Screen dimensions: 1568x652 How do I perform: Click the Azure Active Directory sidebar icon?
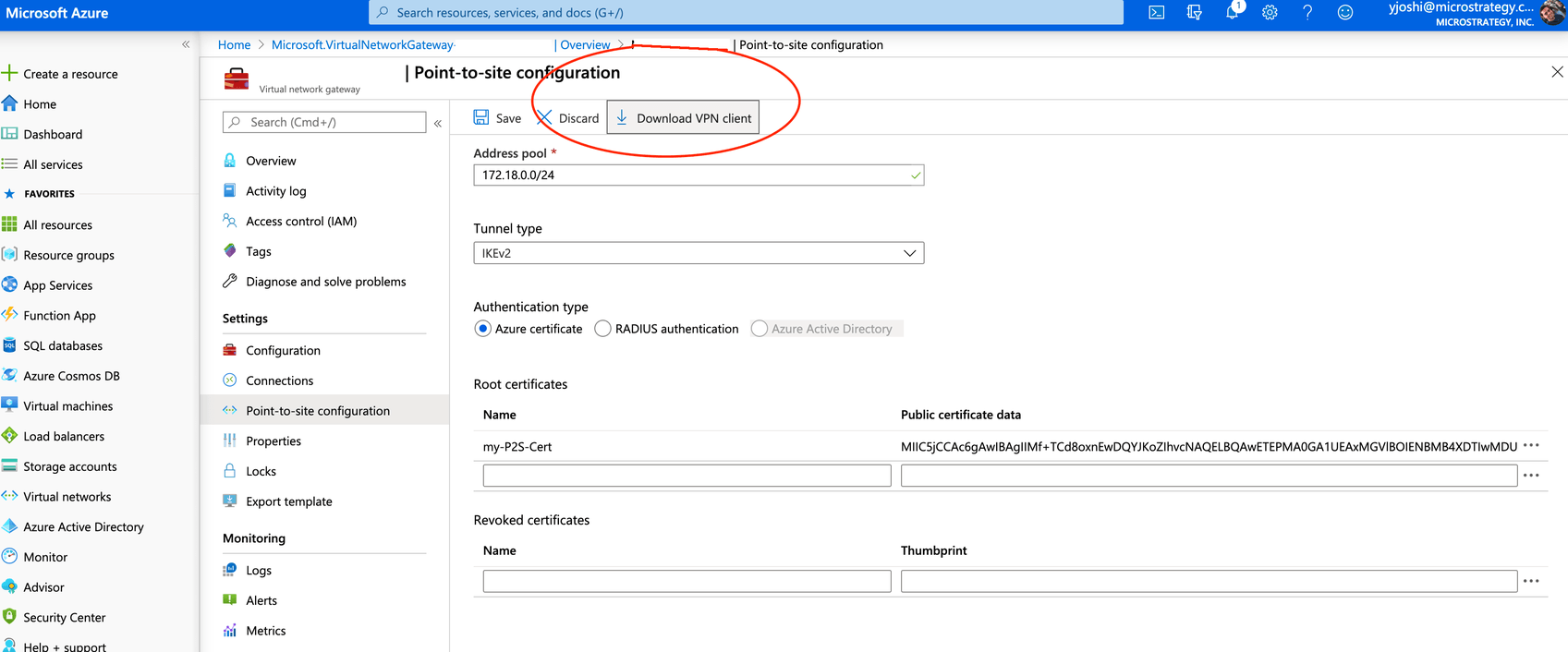click(x=10, y=526)
